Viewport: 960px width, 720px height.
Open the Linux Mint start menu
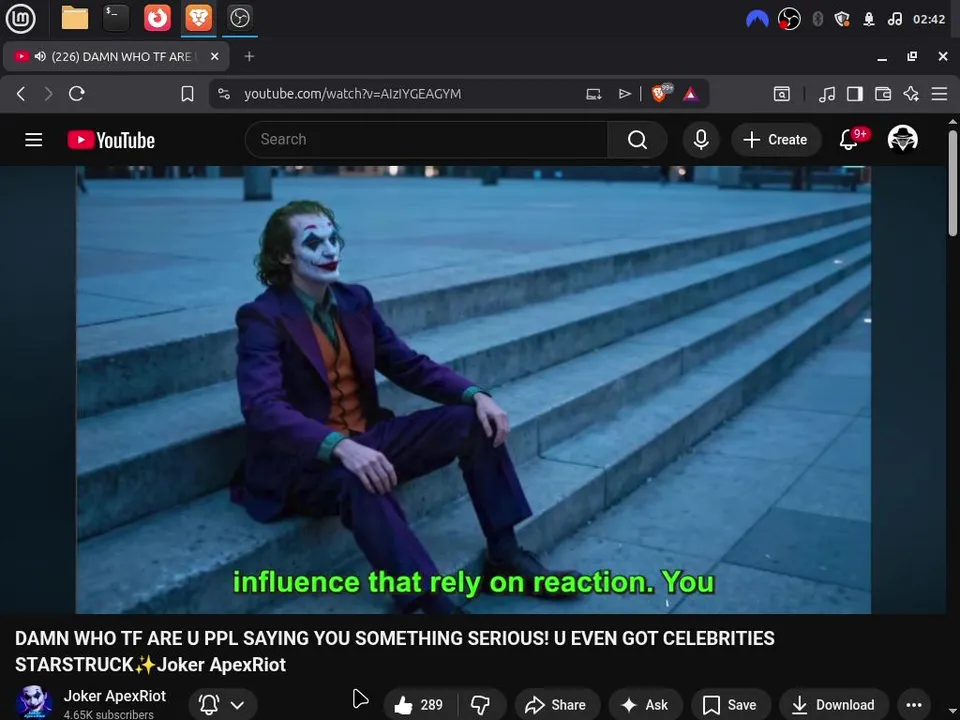tap(20, 18)
